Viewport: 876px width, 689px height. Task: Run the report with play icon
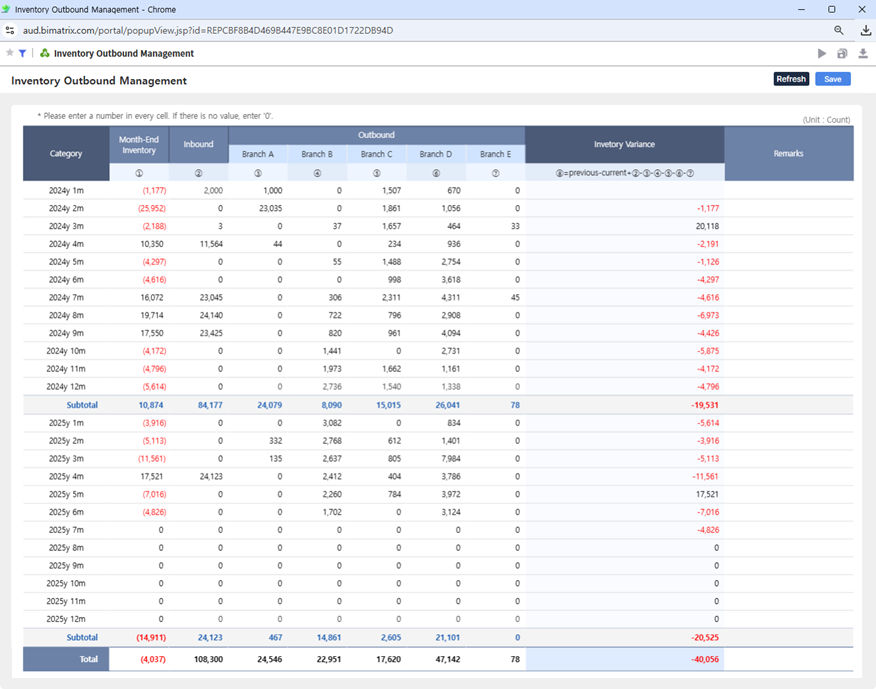(822, 53)
